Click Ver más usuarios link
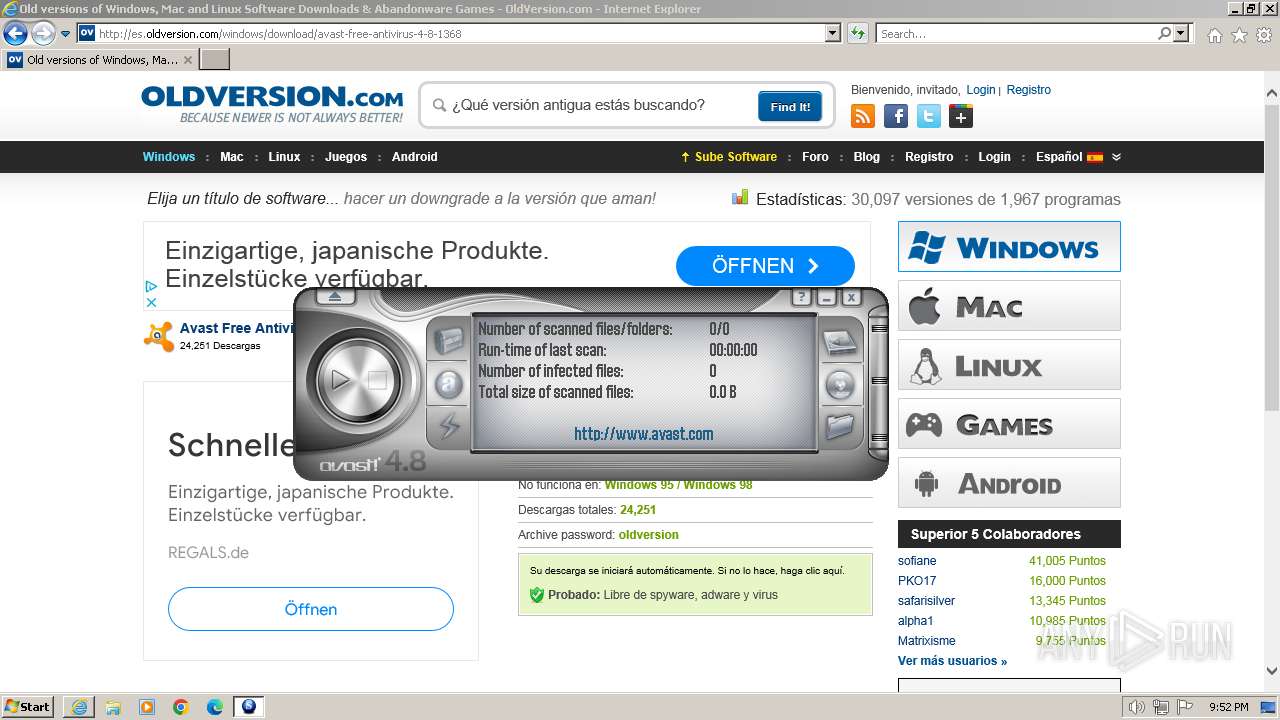Image resolution: width=1280 pixels, height=720 pixels. (x=952, y=661)
